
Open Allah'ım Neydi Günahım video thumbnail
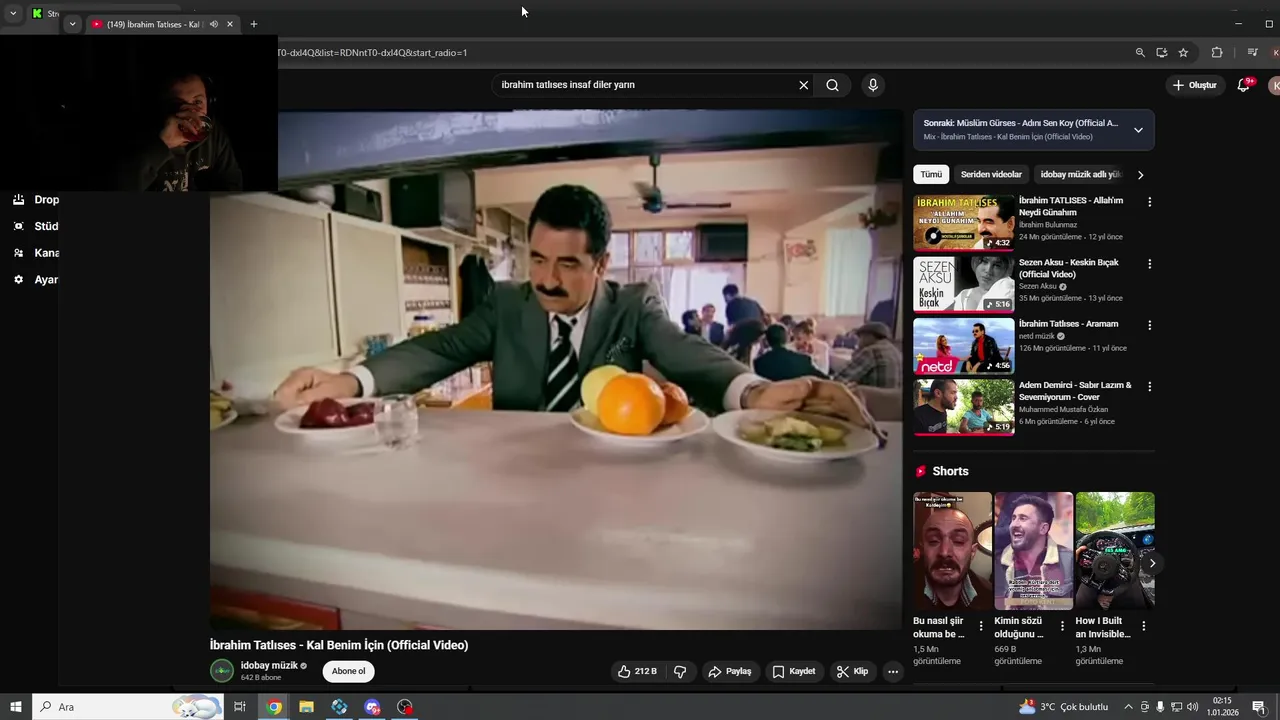click(964, 222)
